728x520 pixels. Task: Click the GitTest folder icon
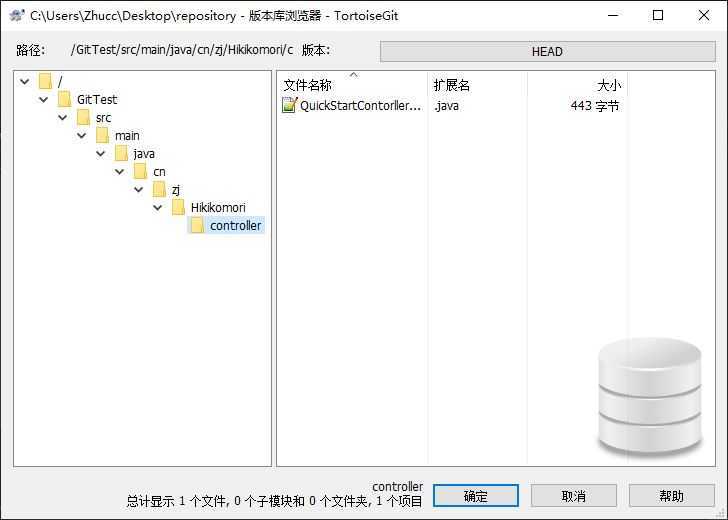pos(64,99)
